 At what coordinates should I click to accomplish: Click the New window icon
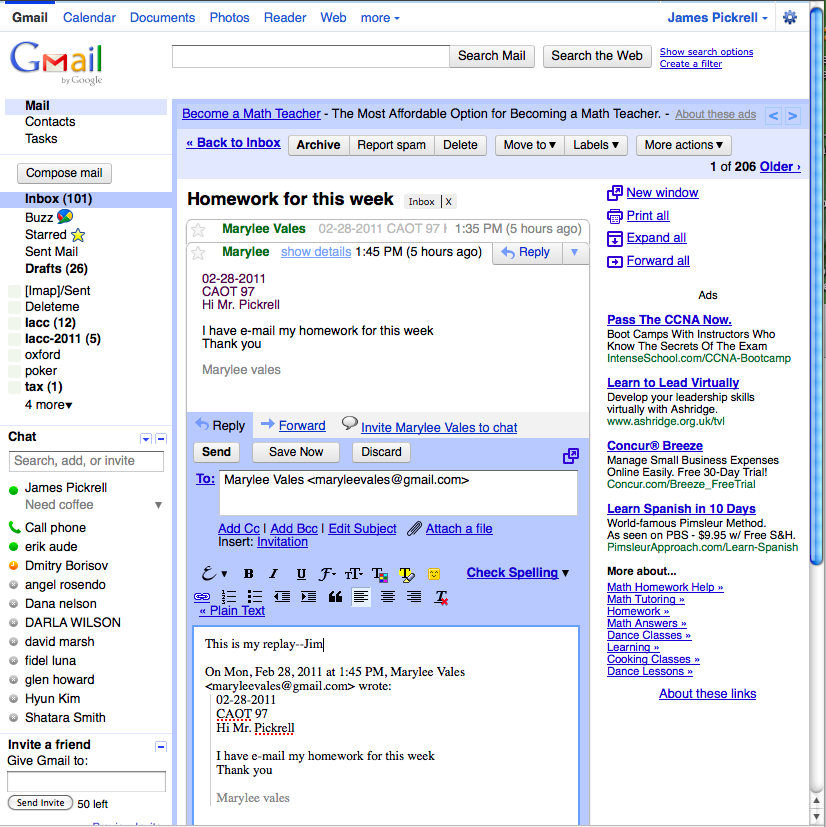(x=614, y=193)
